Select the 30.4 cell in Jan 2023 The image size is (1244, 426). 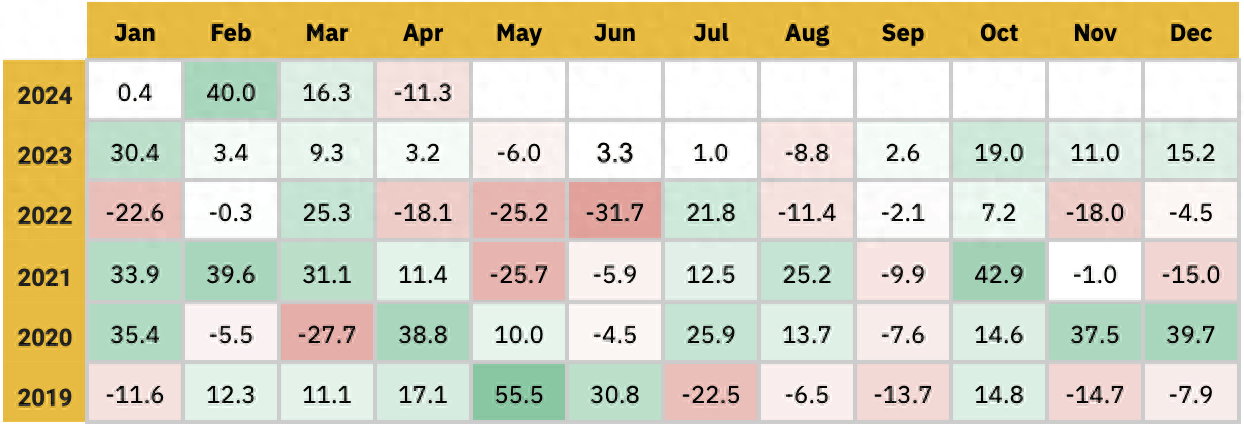[135, 152]
